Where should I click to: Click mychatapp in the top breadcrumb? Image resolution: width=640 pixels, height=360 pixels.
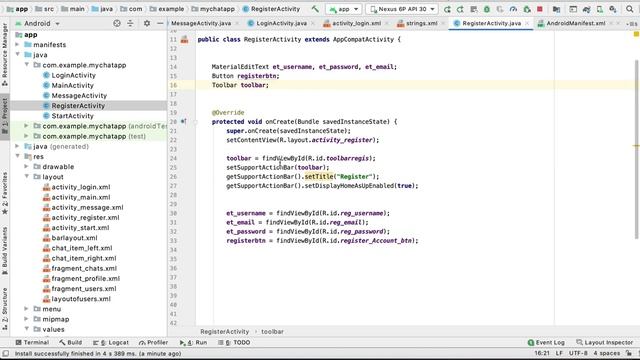[x=217, y=9]
